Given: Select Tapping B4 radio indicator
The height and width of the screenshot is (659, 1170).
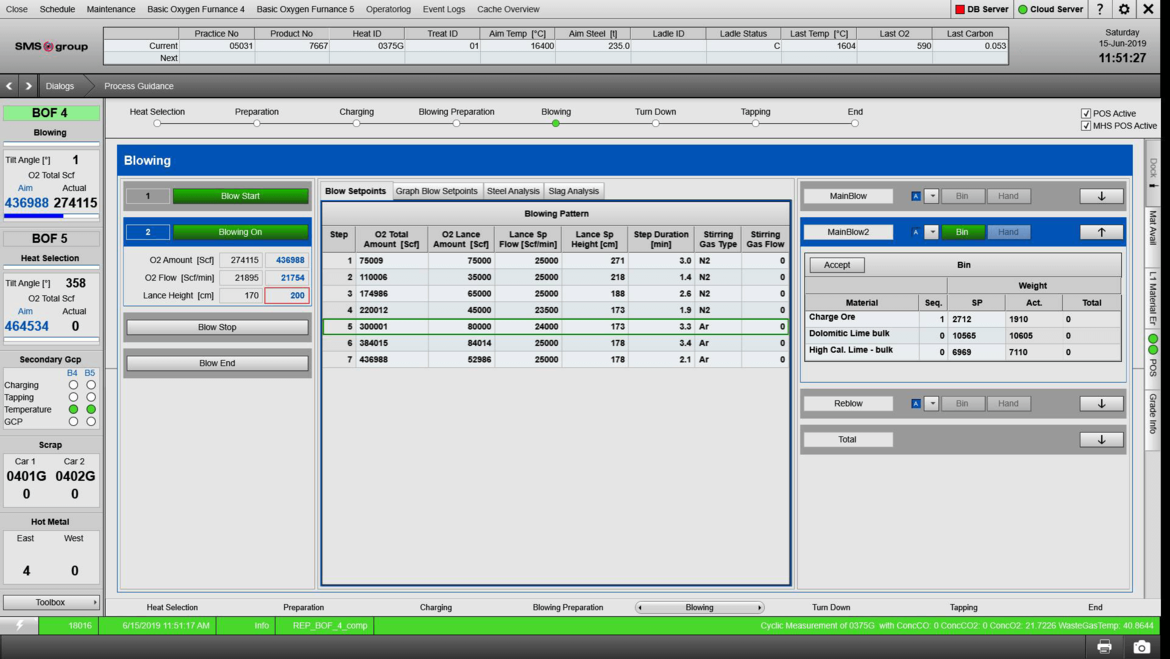Looking at the screenshot, I should click(73, 397).
